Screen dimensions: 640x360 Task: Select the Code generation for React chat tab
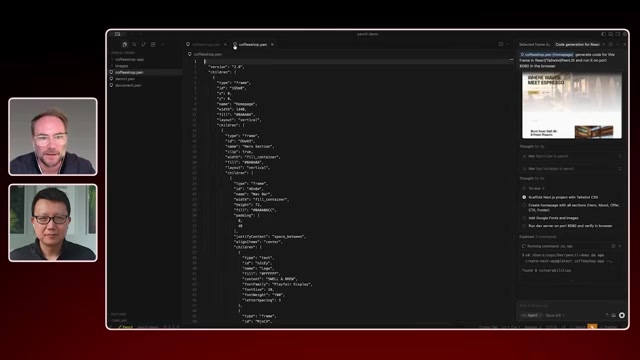[577, 44]
